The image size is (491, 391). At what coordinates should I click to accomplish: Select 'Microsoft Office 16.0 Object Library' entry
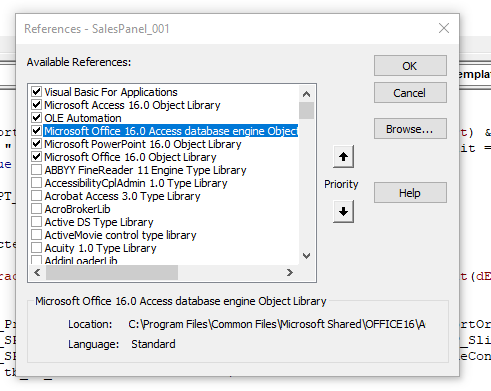[130, 157]
